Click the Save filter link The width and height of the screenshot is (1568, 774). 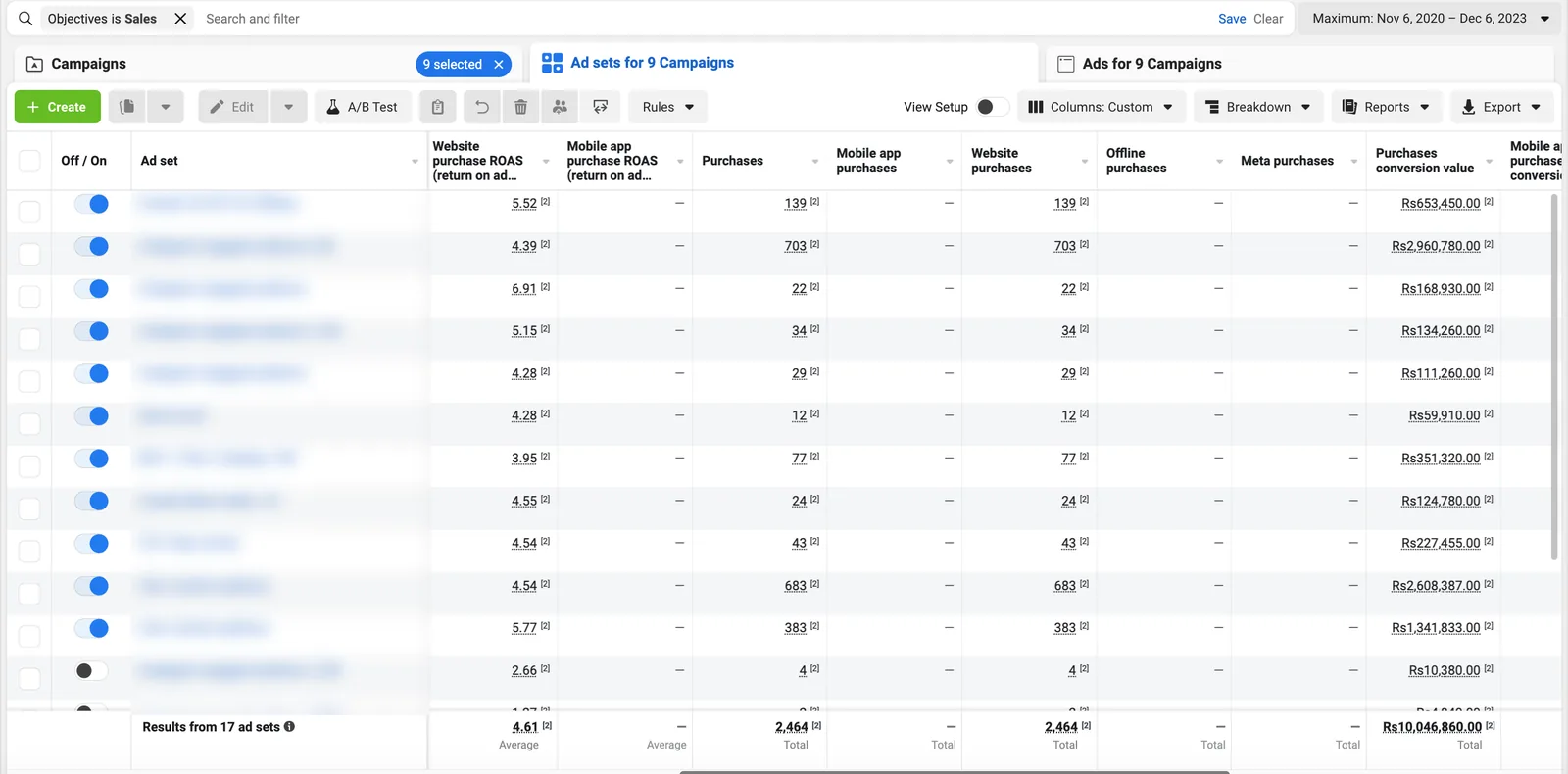[x=1232, y=19]
